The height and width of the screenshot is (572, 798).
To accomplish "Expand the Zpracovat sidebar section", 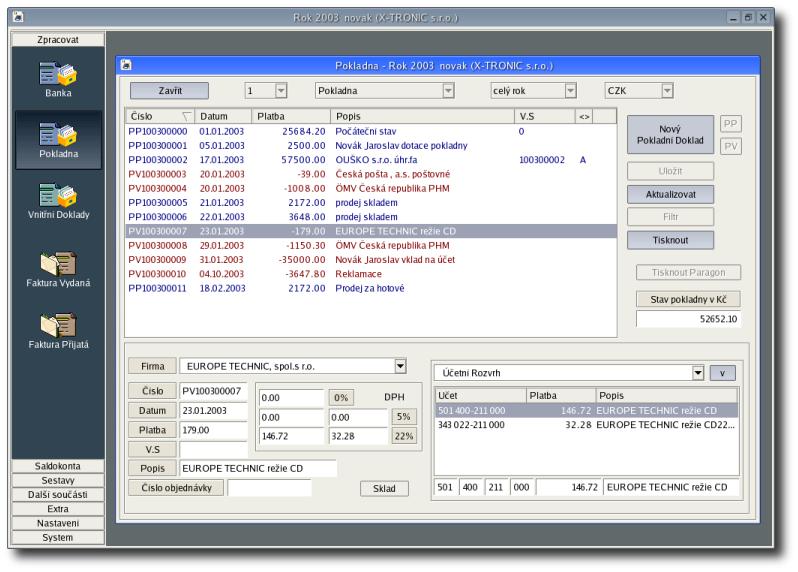I will (58, 40).
